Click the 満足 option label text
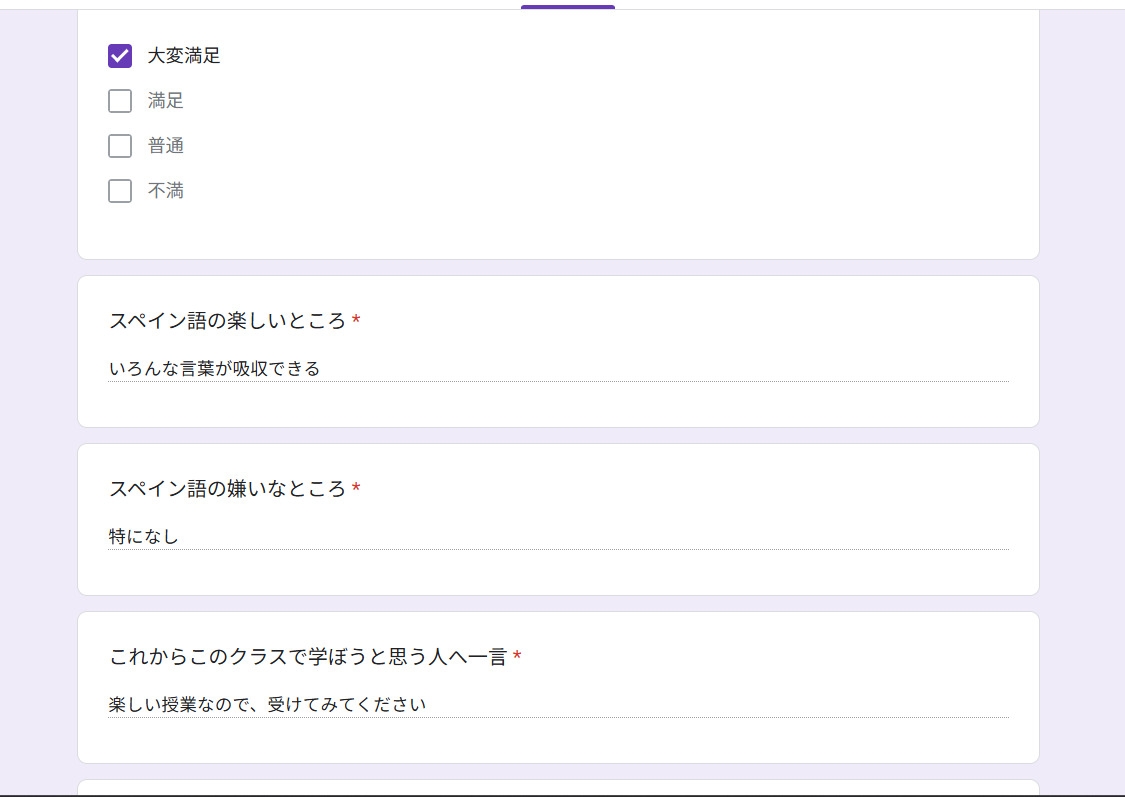This screenshot has width=1125, height=797. [166, 101]
